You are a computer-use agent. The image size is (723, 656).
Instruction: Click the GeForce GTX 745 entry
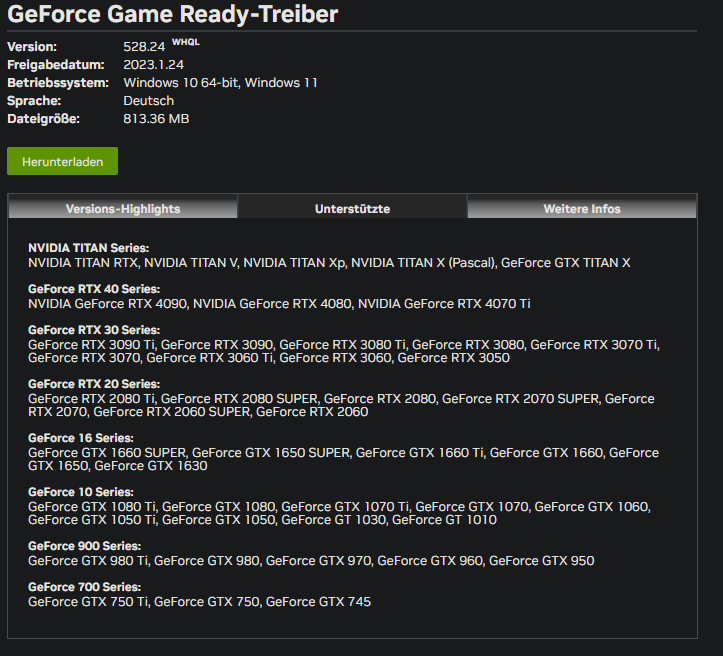click(x=318, y=602)
